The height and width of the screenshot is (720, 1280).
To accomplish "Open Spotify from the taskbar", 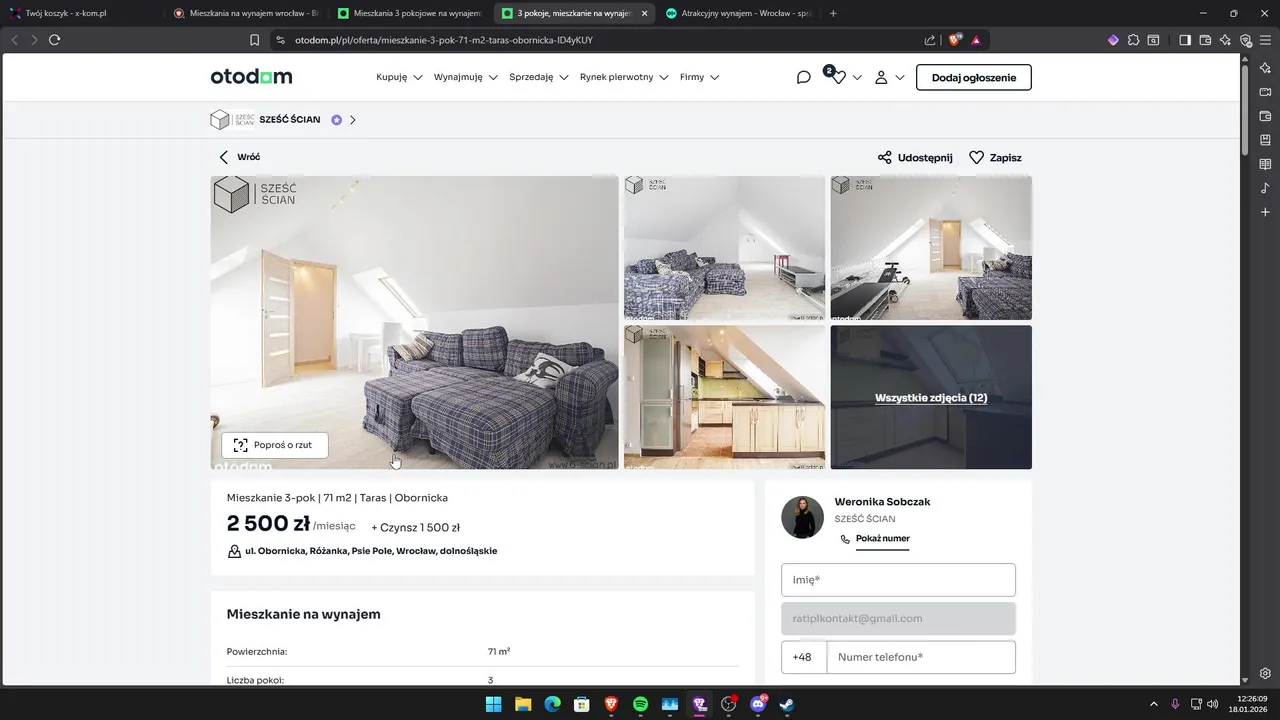I will pos(640,704).
